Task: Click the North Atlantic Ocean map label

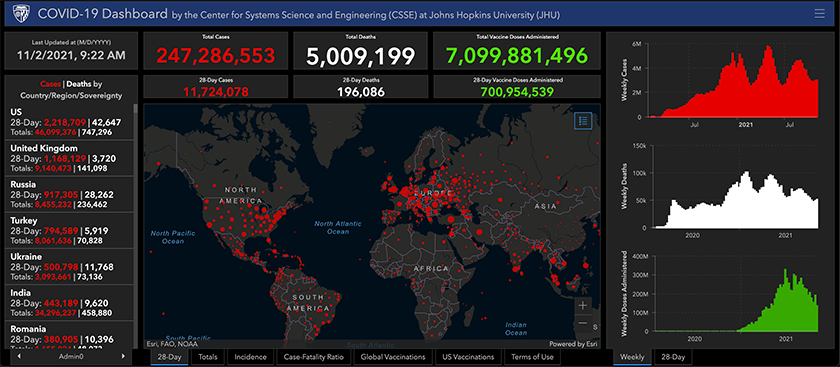Action: (338, 227)
